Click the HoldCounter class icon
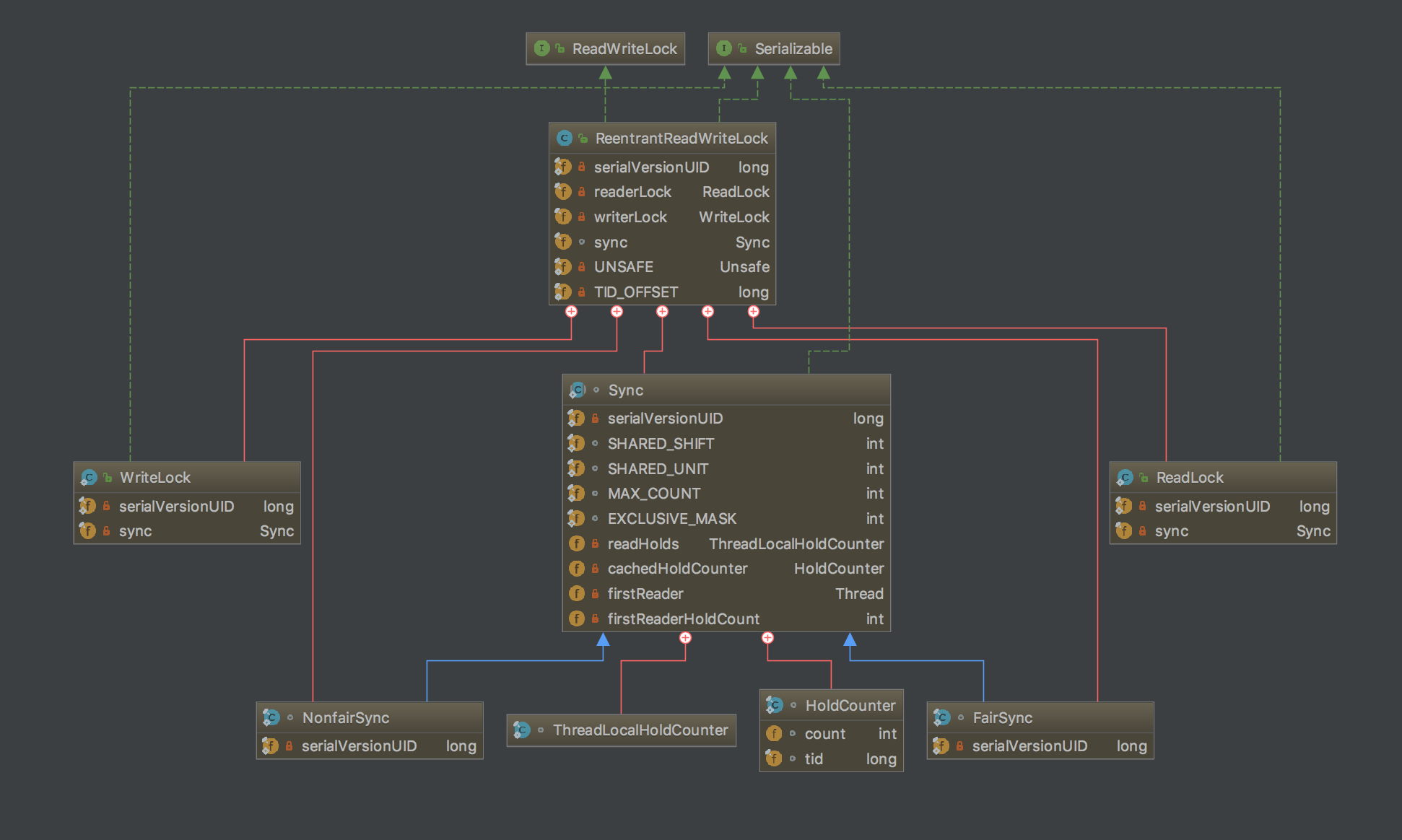The image size is (1402, 840). point(775,705)
